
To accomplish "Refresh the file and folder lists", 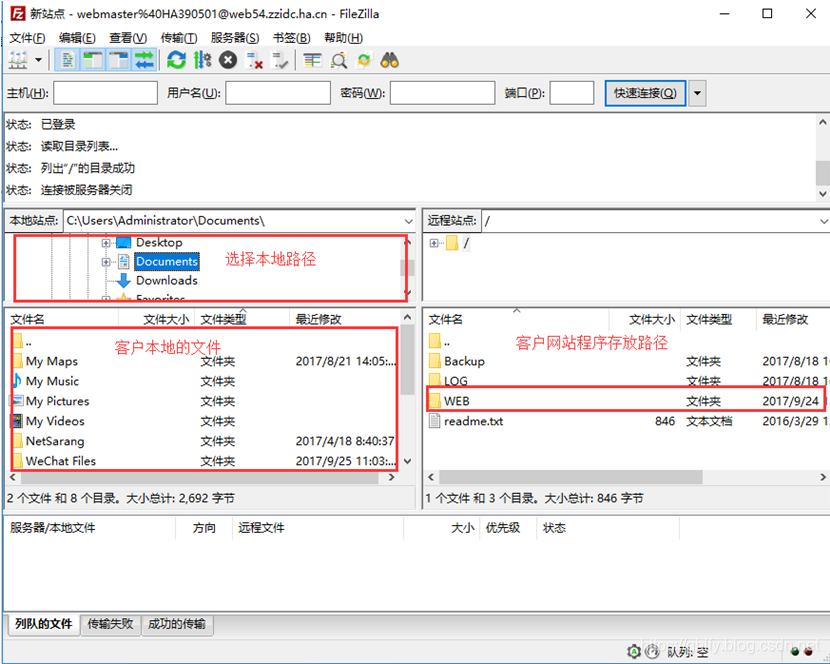I will 176,60.
